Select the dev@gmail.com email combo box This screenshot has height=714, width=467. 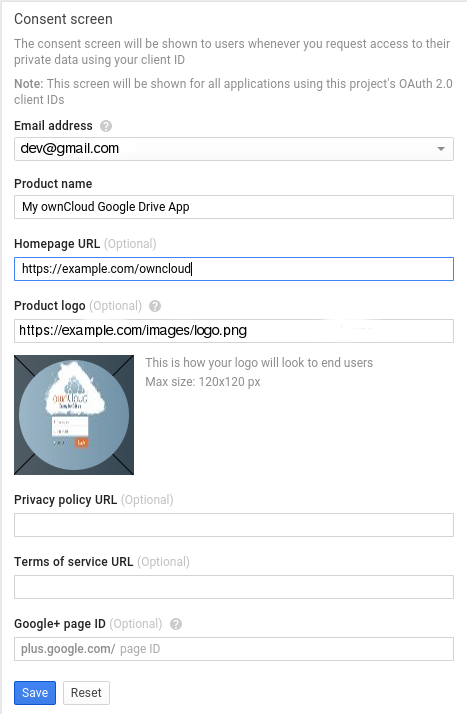coord(234,149)
